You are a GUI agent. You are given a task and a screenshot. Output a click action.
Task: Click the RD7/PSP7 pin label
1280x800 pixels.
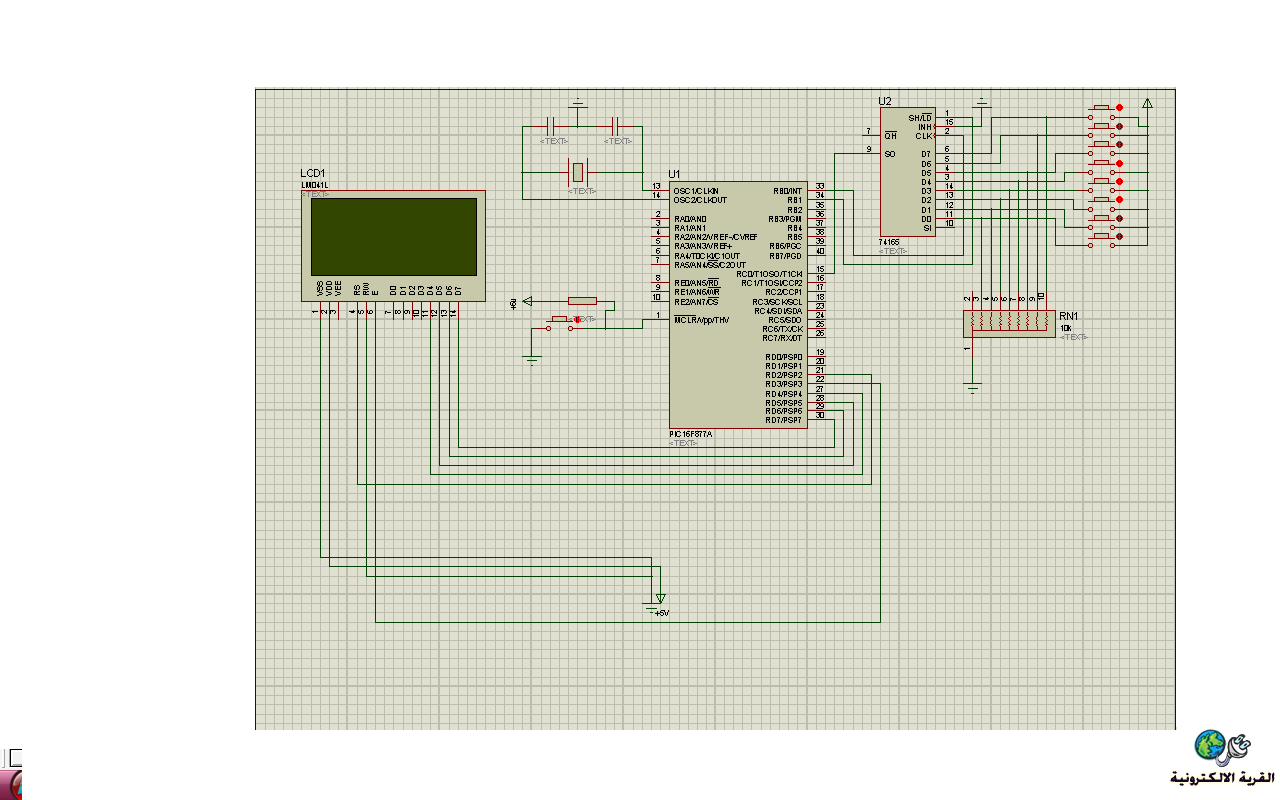pos(784,420)
